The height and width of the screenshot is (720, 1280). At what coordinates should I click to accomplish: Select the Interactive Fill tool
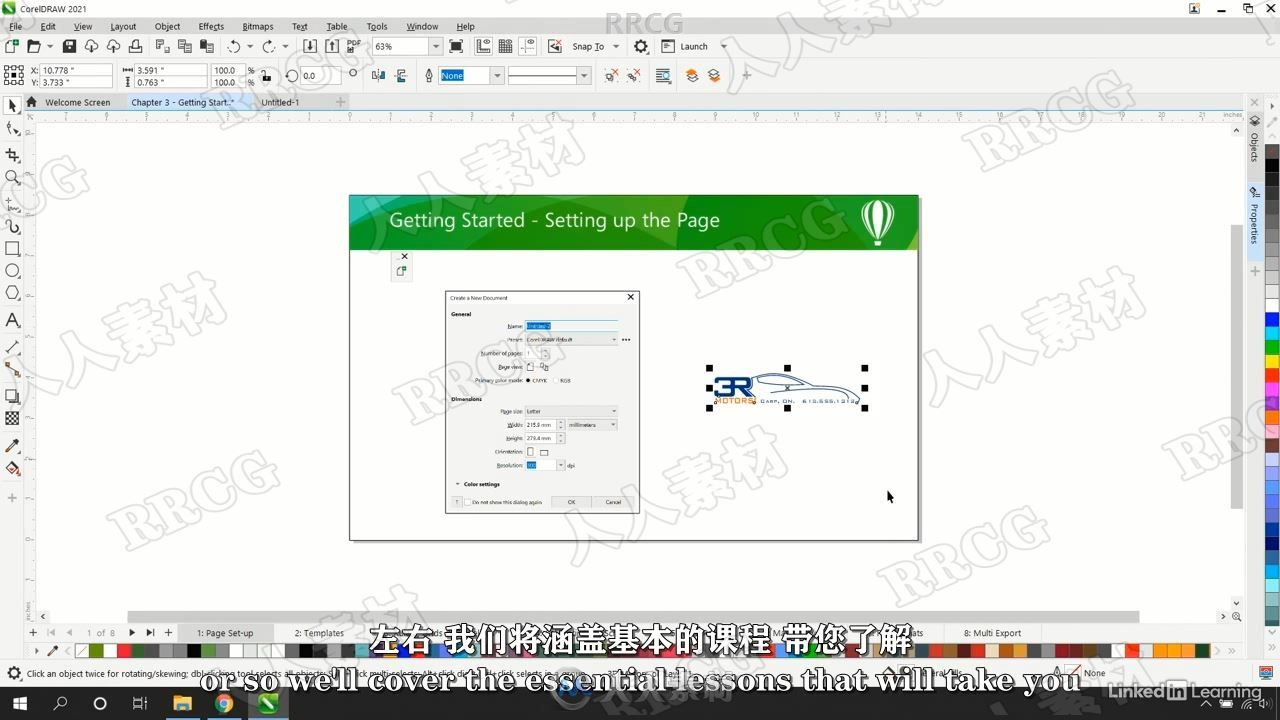click(x=12, y=468)
